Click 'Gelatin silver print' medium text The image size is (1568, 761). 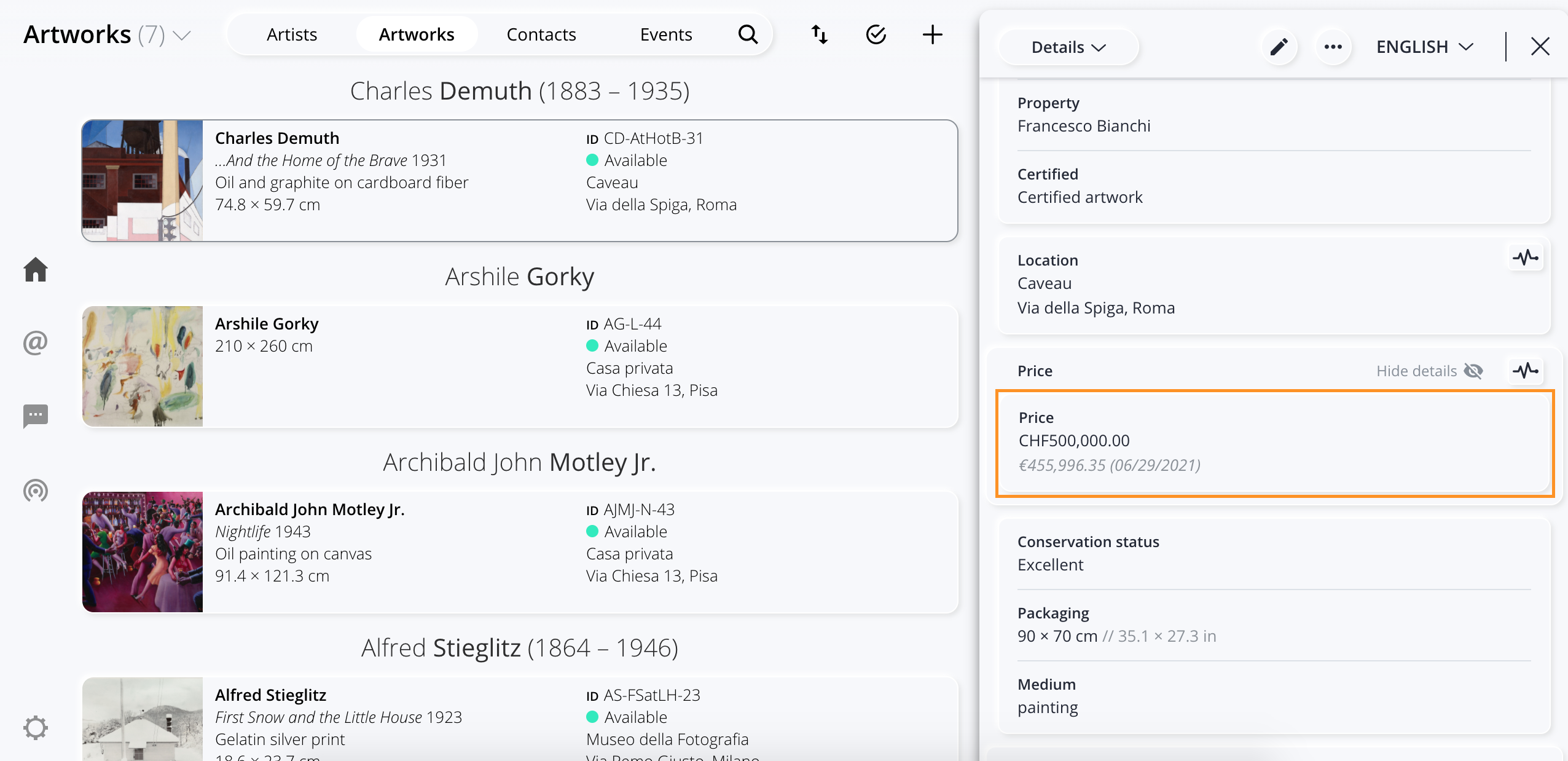coord(280,739)
